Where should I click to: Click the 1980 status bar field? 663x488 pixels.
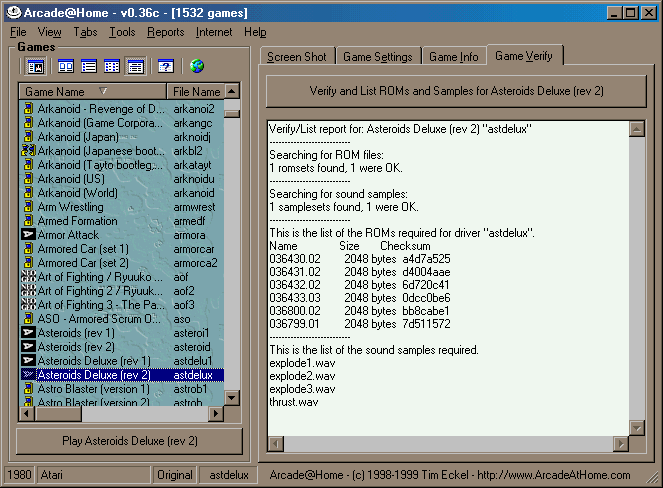(19, 475)
